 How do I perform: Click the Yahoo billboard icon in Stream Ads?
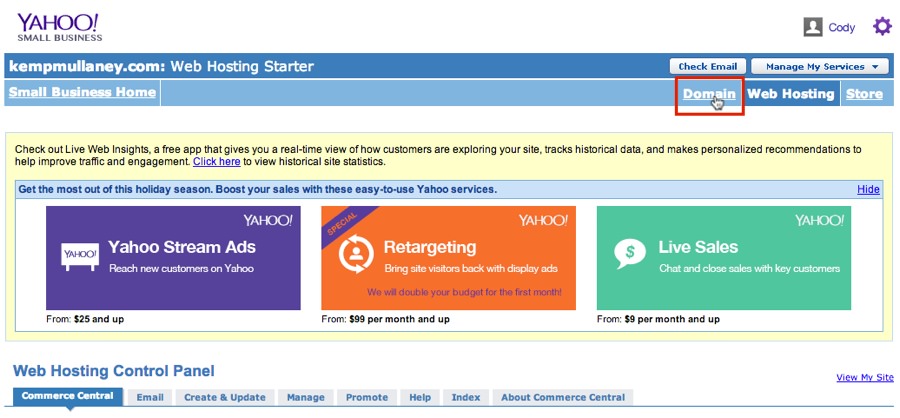click(x=80, y=257)
